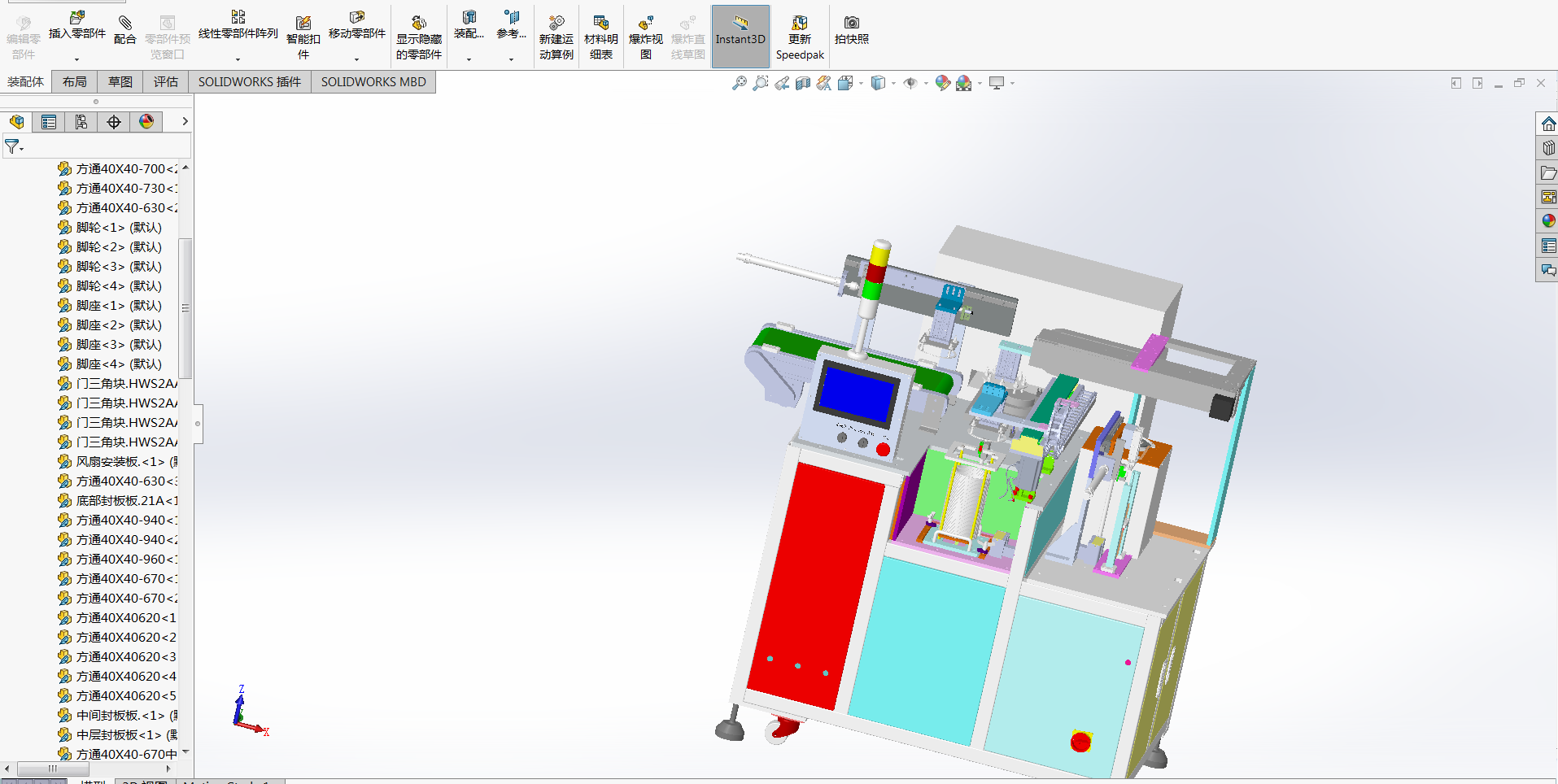Click the Hide/Show Items eye icon
Image resolution: width=1558 pixels, height=784 pixels.
tap(910, 83)
